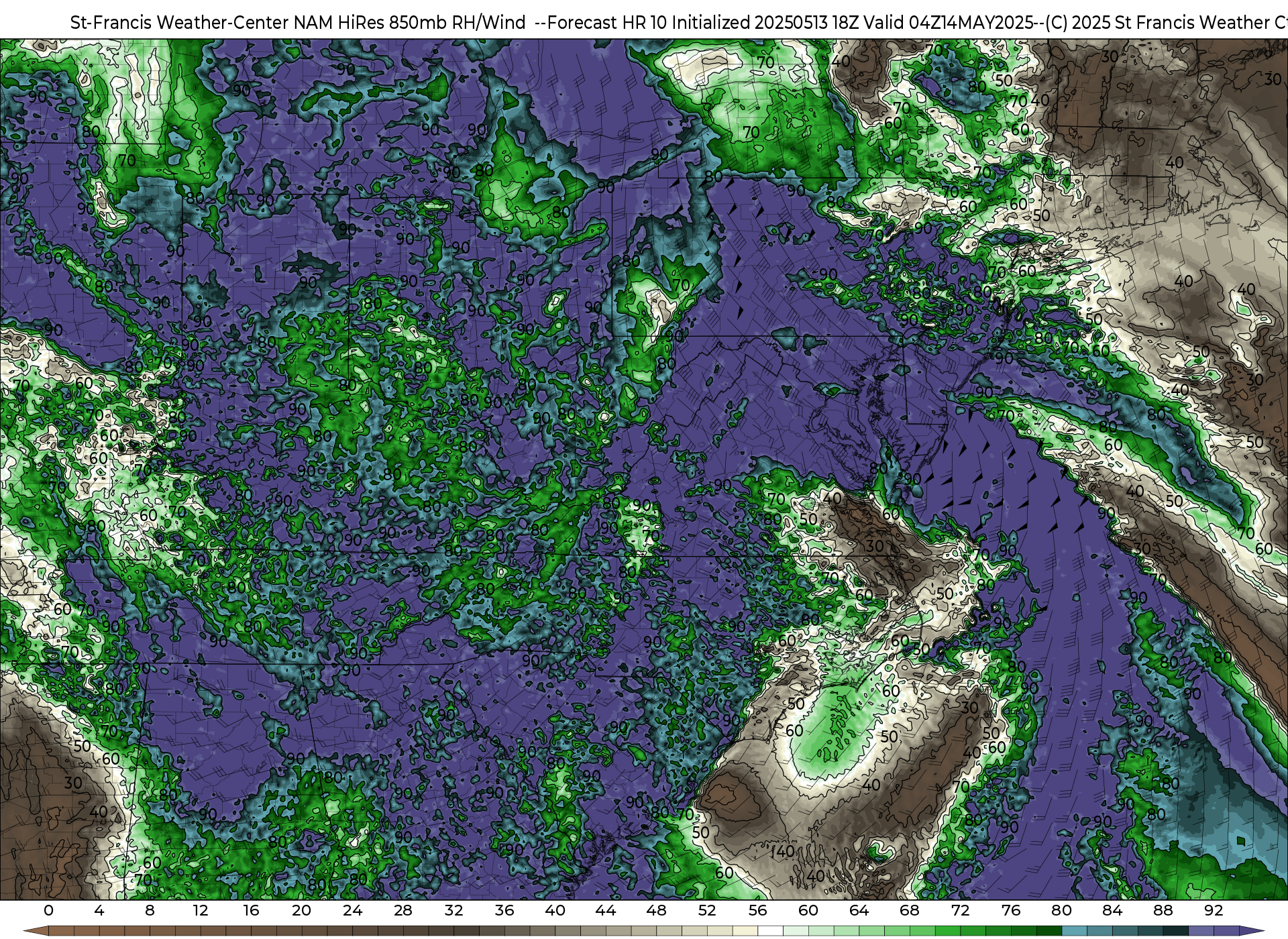Click the colorbar label '68'

pos(910,910)
